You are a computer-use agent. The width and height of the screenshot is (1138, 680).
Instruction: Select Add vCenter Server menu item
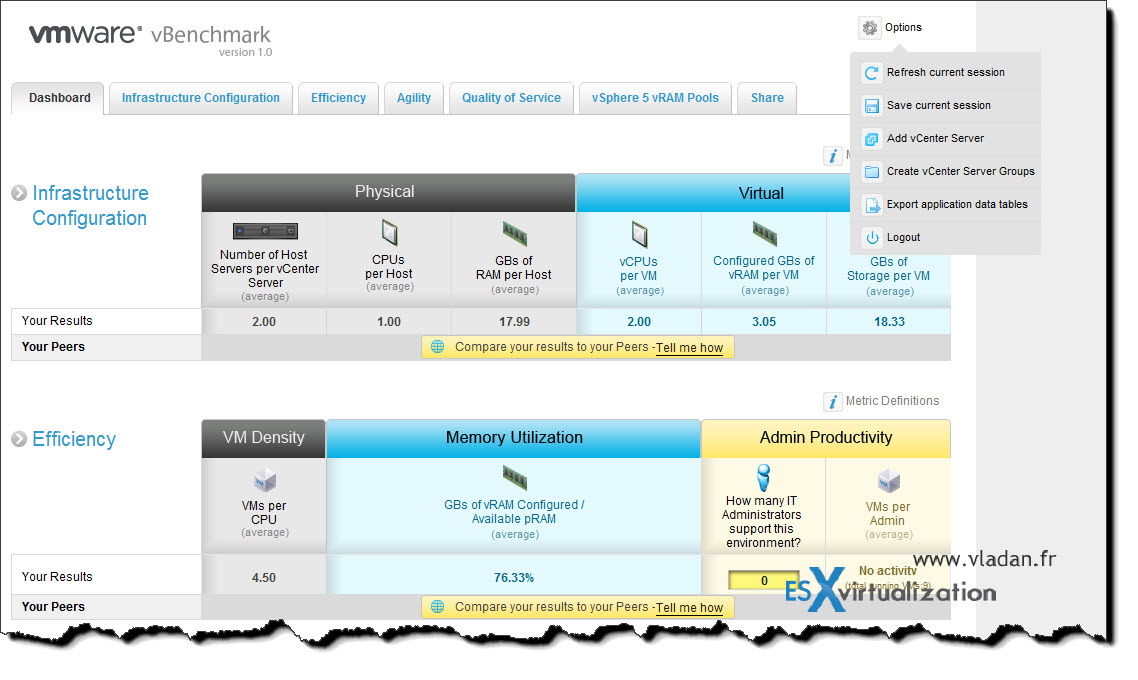(946, 139)
